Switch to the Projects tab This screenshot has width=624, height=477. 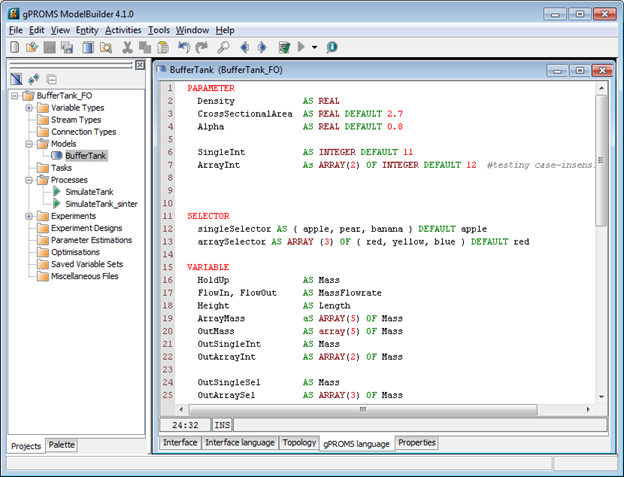tap(26, 446)
